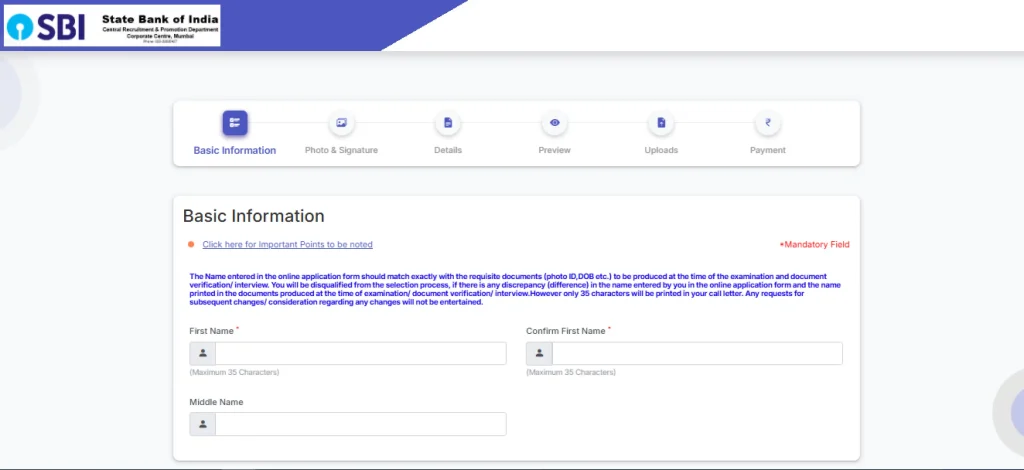Switch to the Uploads tab label
1024x470 pixels.
661,150
